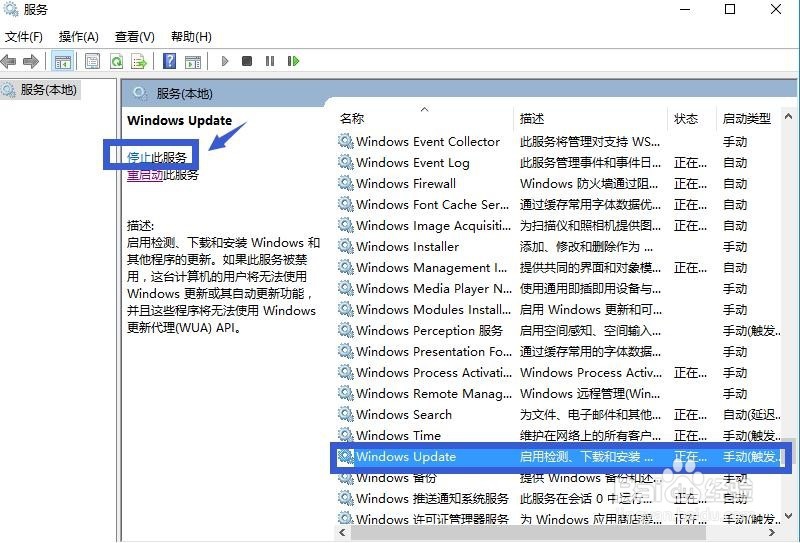800x543 pixels.
Task: Sort by the 状态 column header
Action: (x=686, y=118)
